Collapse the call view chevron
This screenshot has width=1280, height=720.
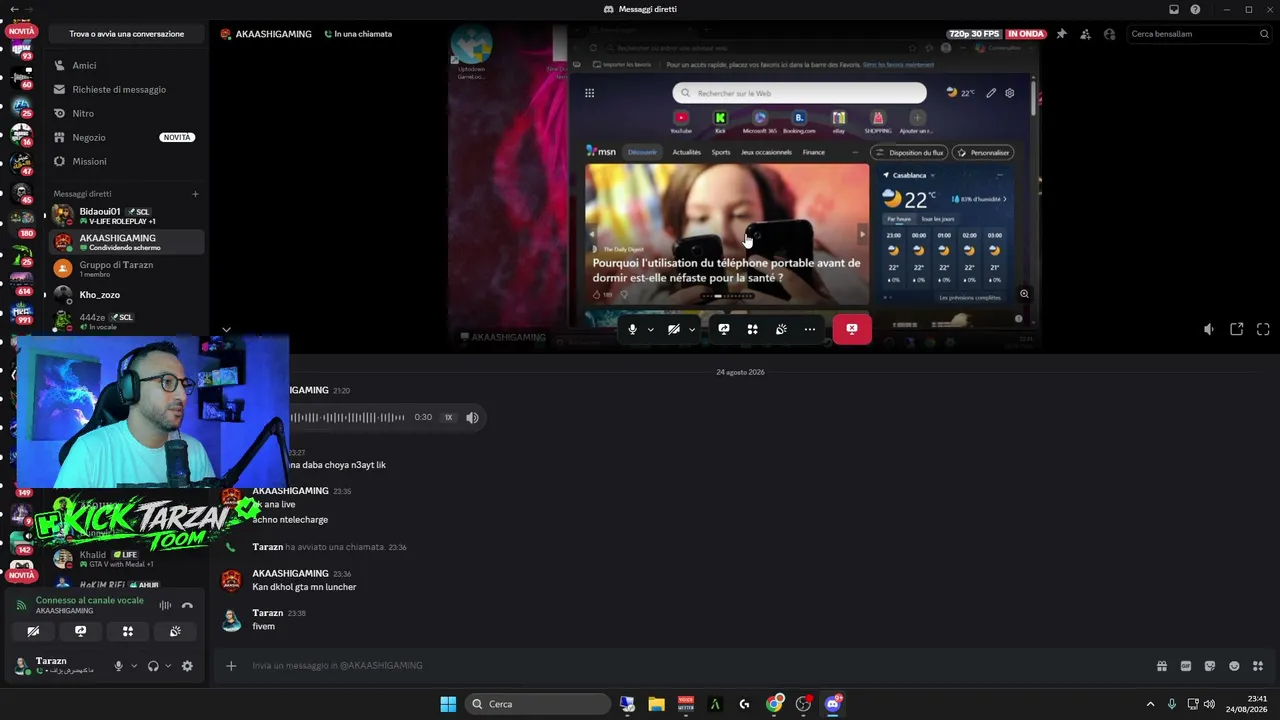(226, 329)
